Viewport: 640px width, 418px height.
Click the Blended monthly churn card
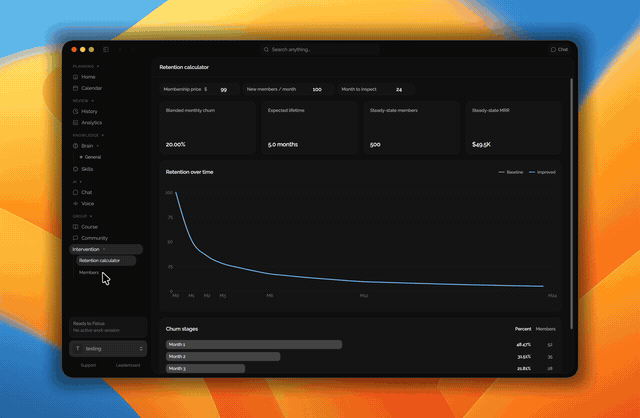tap(207, 128)
